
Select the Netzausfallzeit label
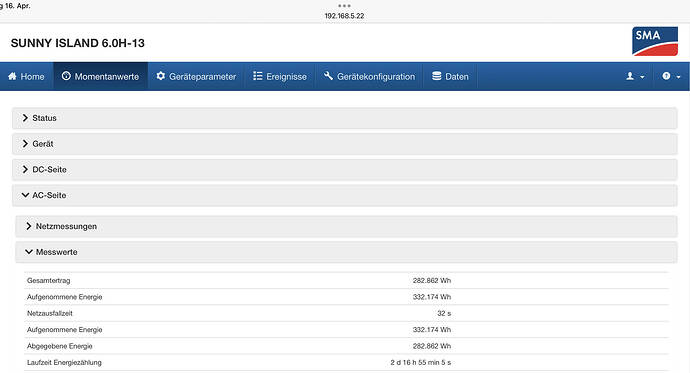coord(50,313)
